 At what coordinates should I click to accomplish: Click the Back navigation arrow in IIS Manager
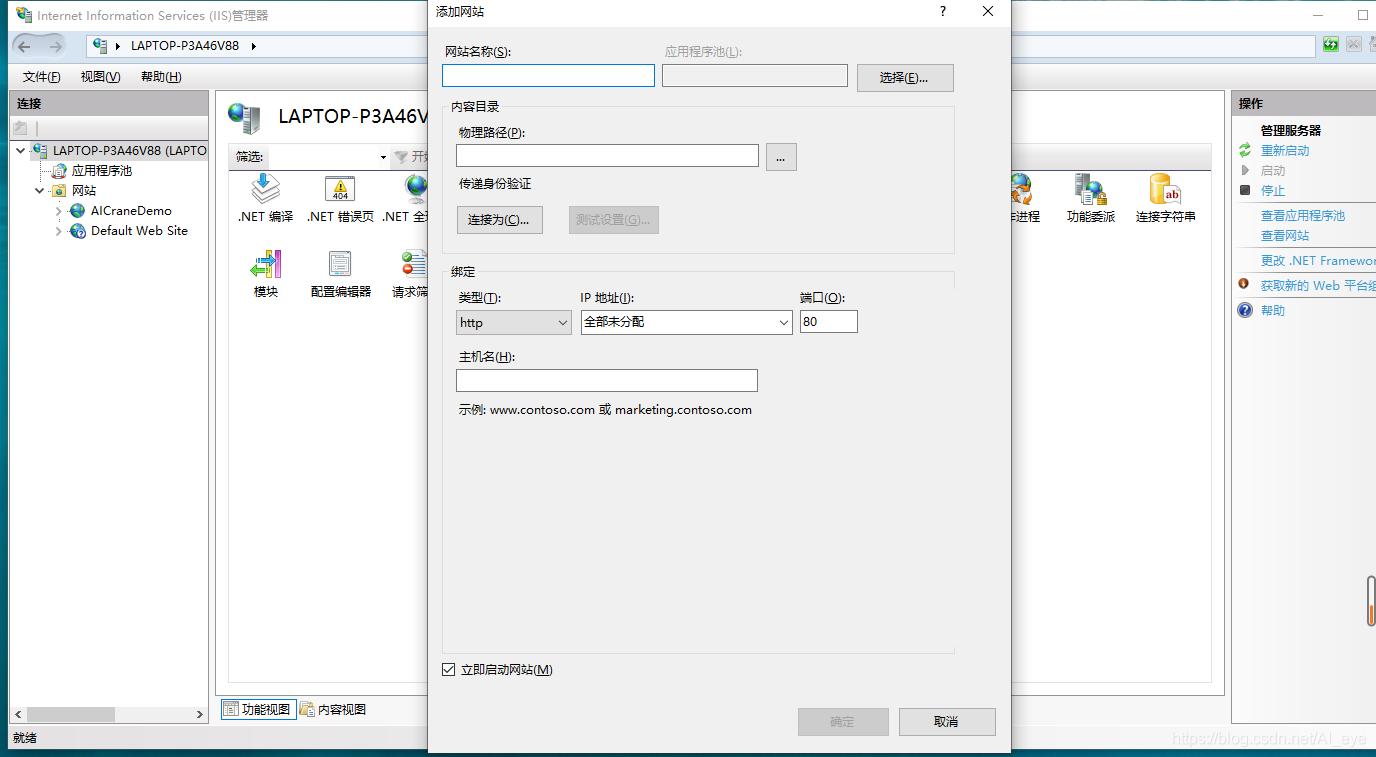pos(24,46)
